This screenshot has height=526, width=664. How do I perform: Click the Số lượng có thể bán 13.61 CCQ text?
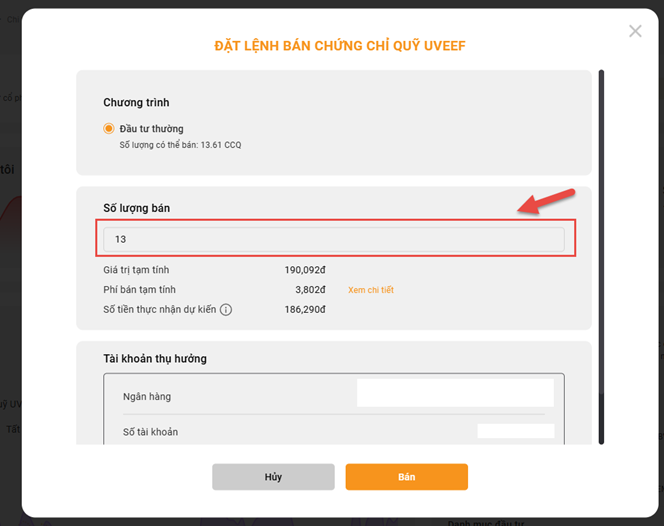pos(180,145)
